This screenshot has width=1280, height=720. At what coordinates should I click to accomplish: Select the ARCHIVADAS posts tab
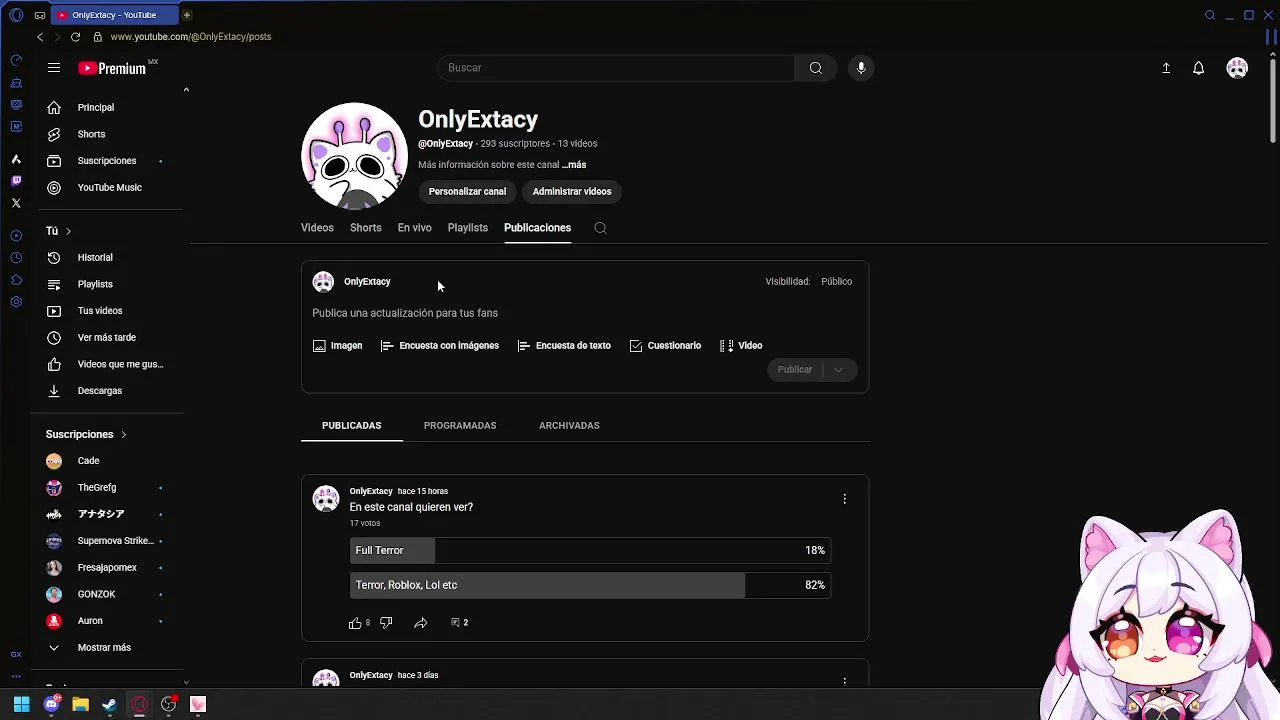pyautogui.click(x=569, y=426)
